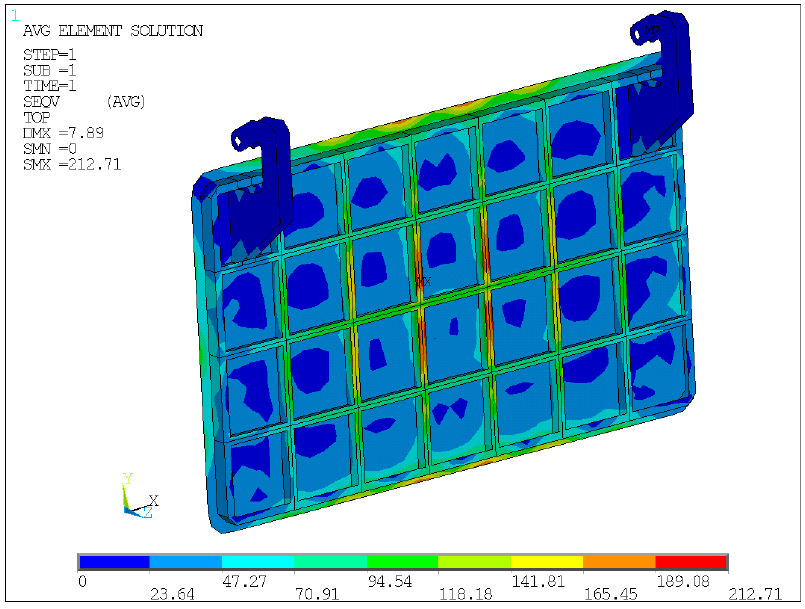Click the 212.71 legend maximum value
This screenshot has height=609, width=805.
755,594
